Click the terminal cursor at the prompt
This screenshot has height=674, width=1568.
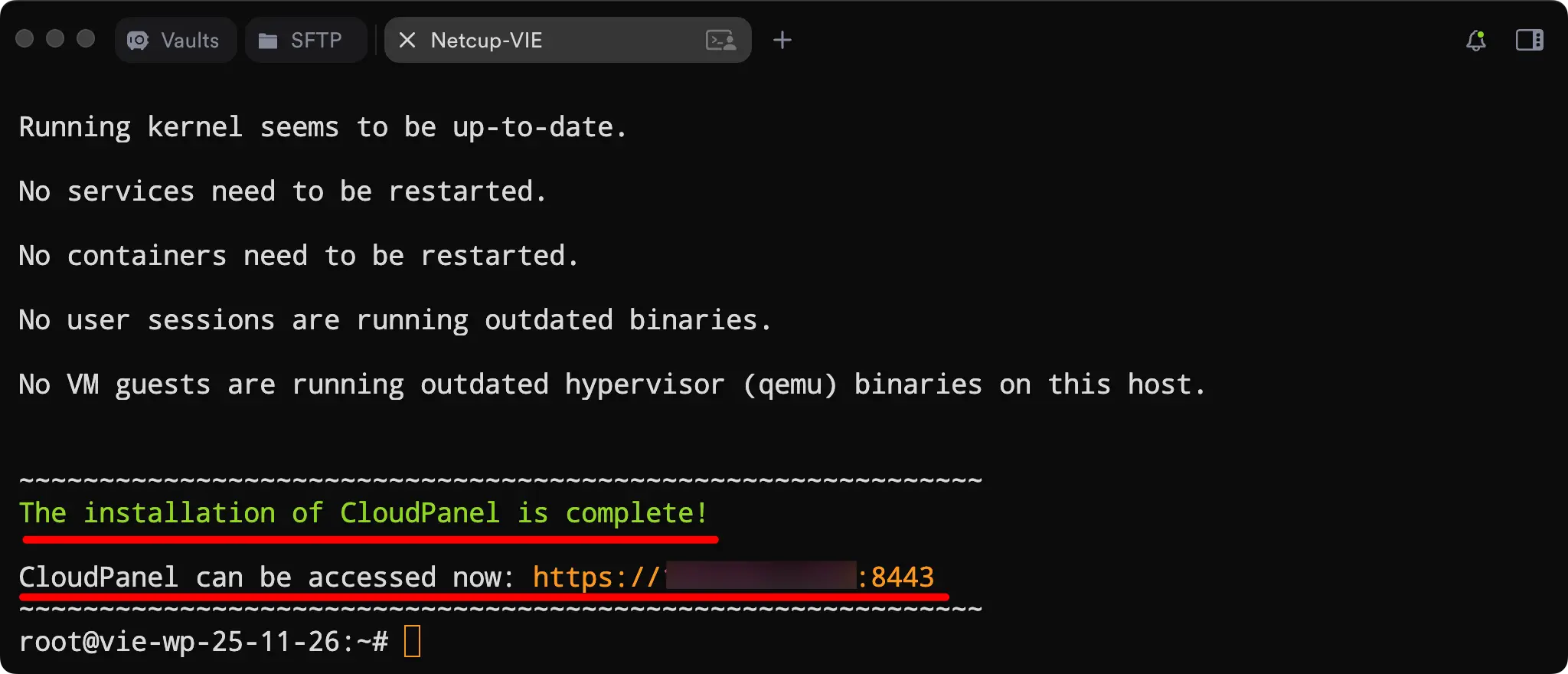(412, 641)
